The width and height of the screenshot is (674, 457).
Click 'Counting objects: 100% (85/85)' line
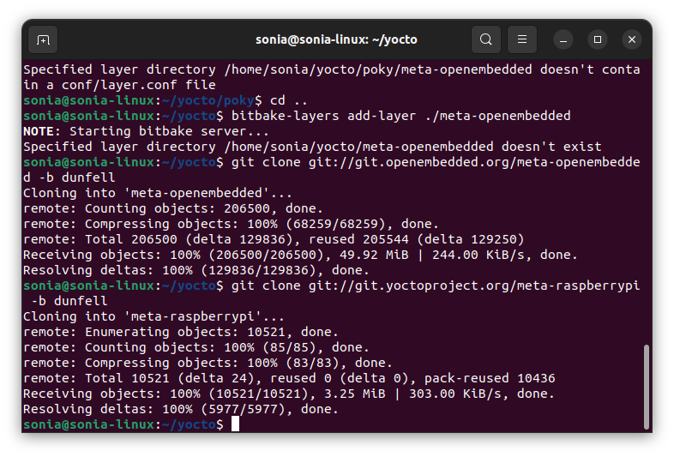[x=196, y=348]
